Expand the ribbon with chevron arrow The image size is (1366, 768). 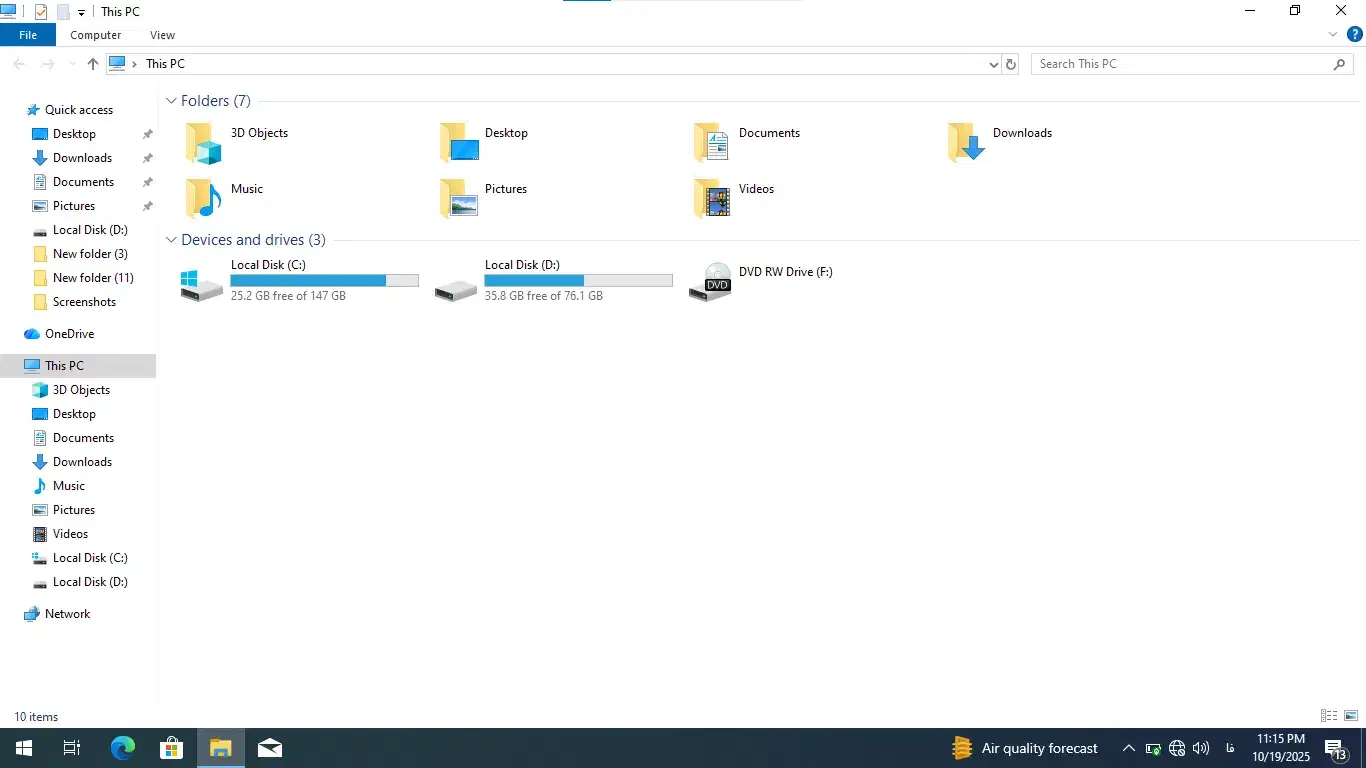[x=1332, y=34]
